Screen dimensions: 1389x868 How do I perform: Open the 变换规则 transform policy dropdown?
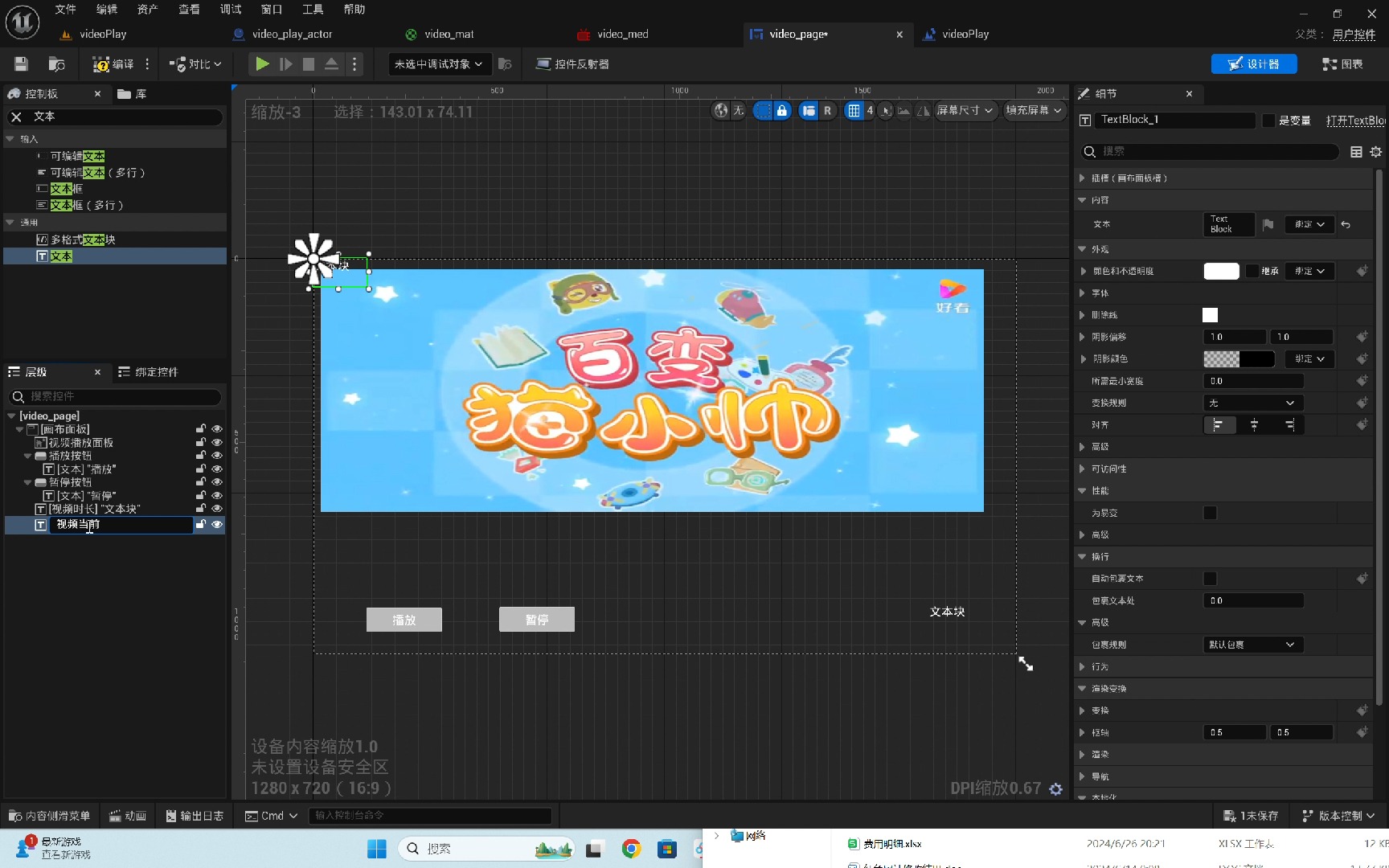pyautogui.click(x=1253, y=403)
